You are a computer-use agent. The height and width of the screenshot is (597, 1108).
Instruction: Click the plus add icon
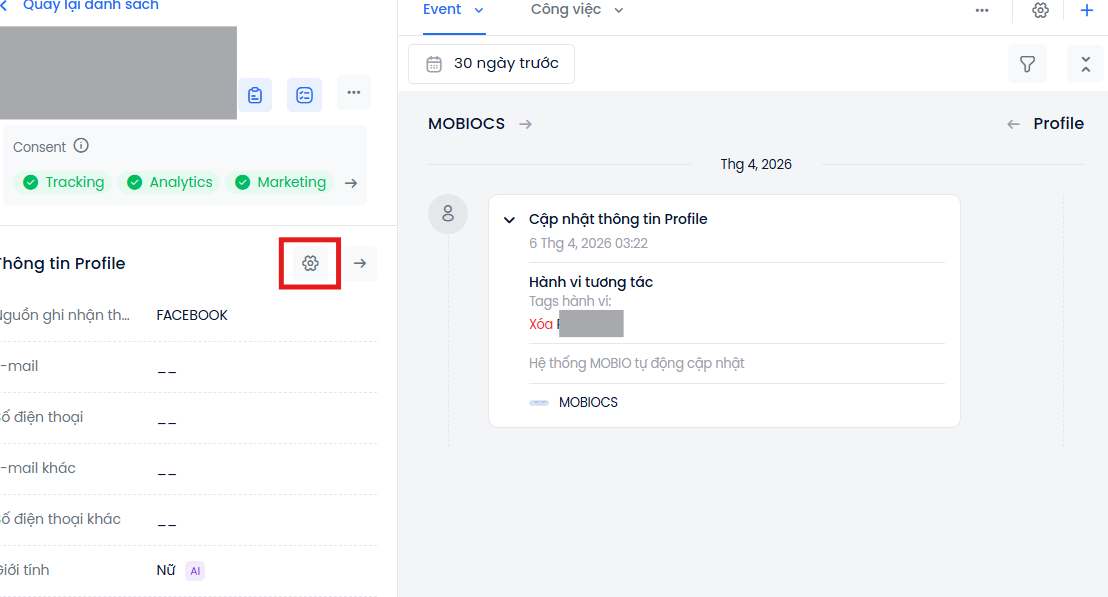[x=1087, y=10]
